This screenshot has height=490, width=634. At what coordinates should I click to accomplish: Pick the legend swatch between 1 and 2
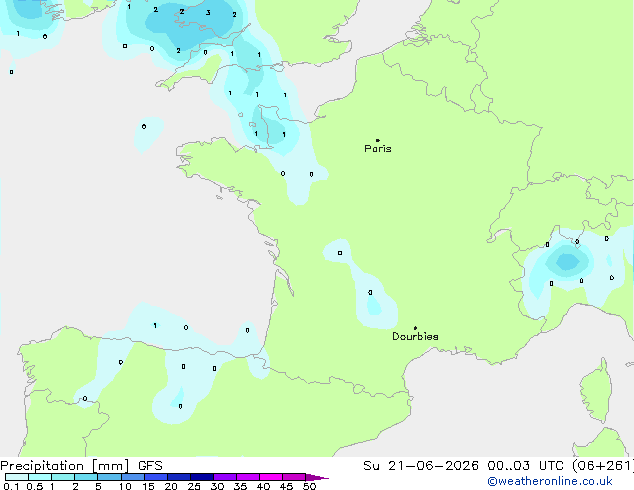[x=63, y=477]
